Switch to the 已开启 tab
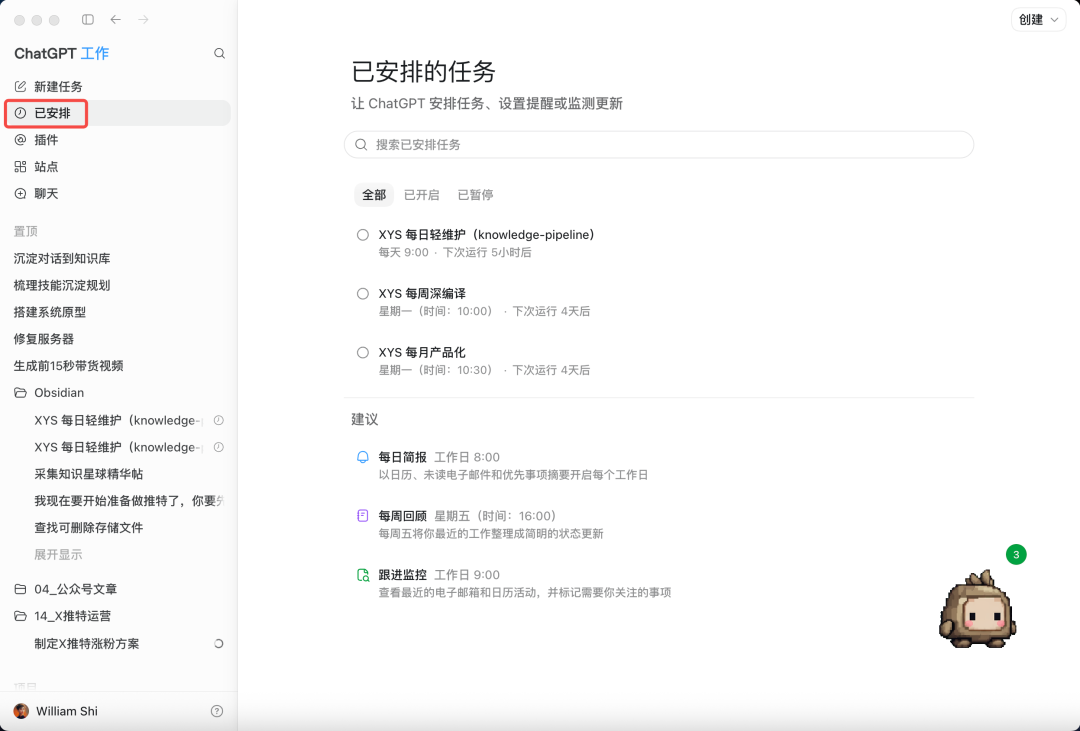This screenshot has width=1080, height=731. click(x=422, y=195)
